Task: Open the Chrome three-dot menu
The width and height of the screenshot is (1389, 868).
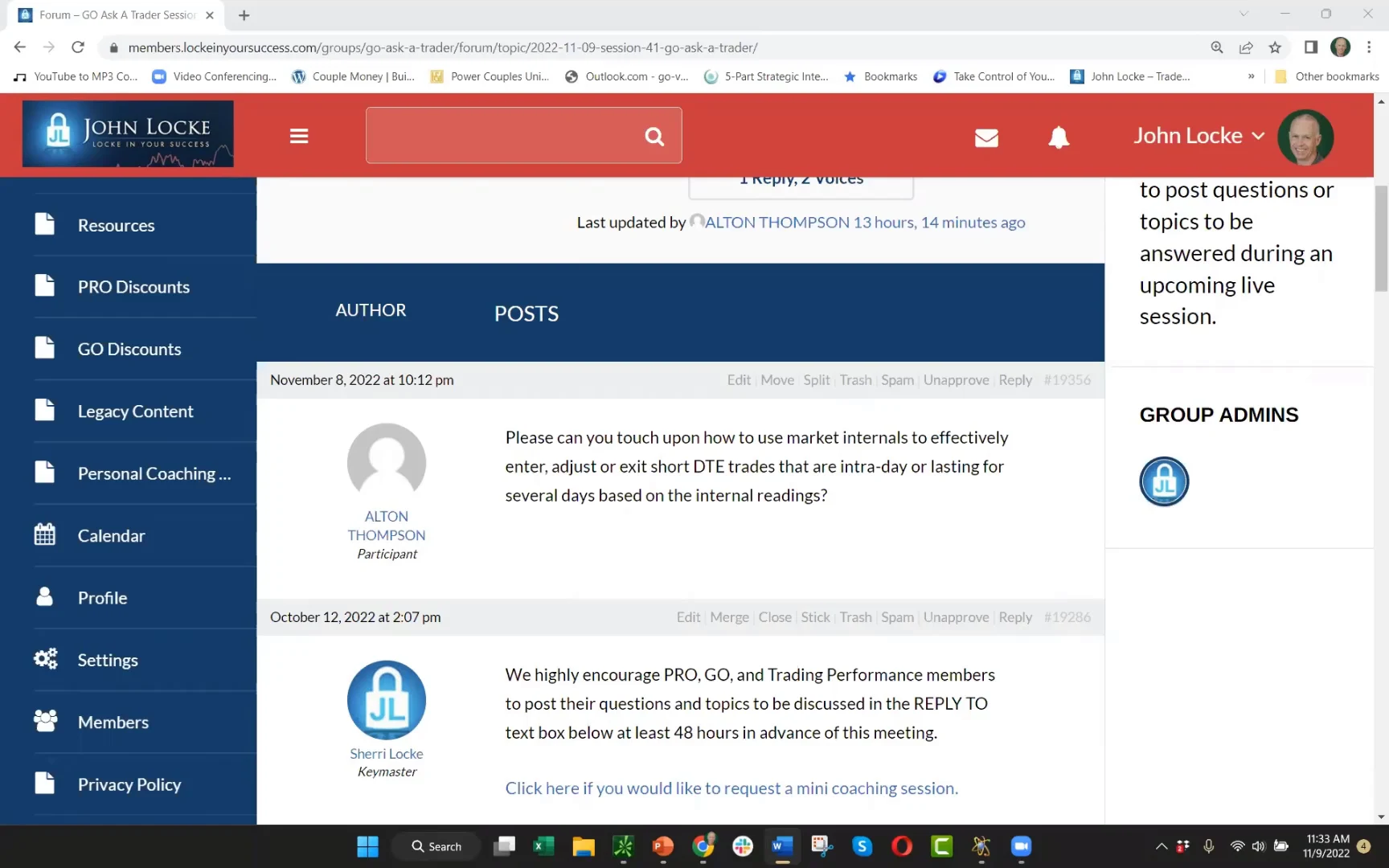Action: point(1369,47)
